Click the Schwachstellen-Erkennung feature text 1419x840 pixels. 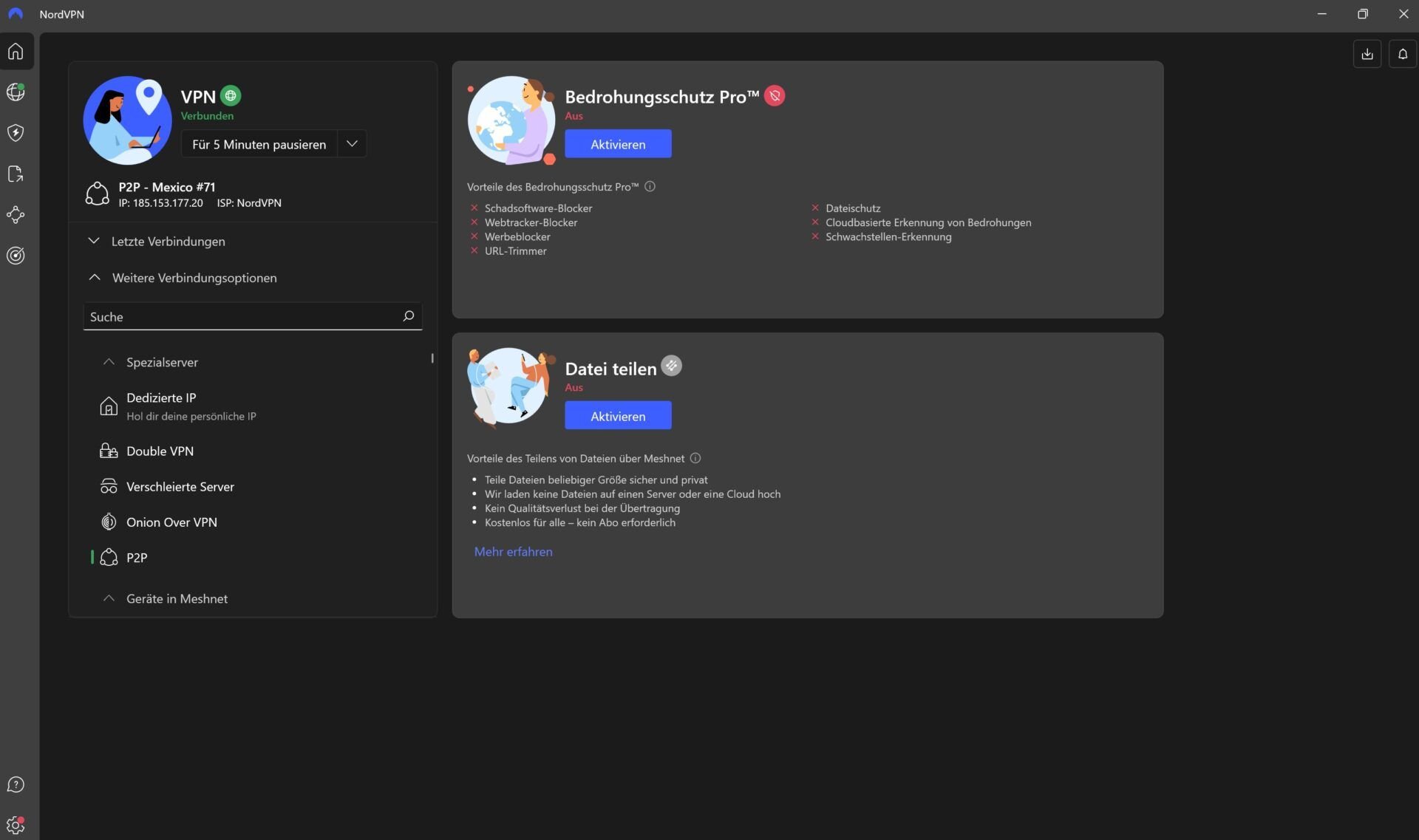point(888,237)
